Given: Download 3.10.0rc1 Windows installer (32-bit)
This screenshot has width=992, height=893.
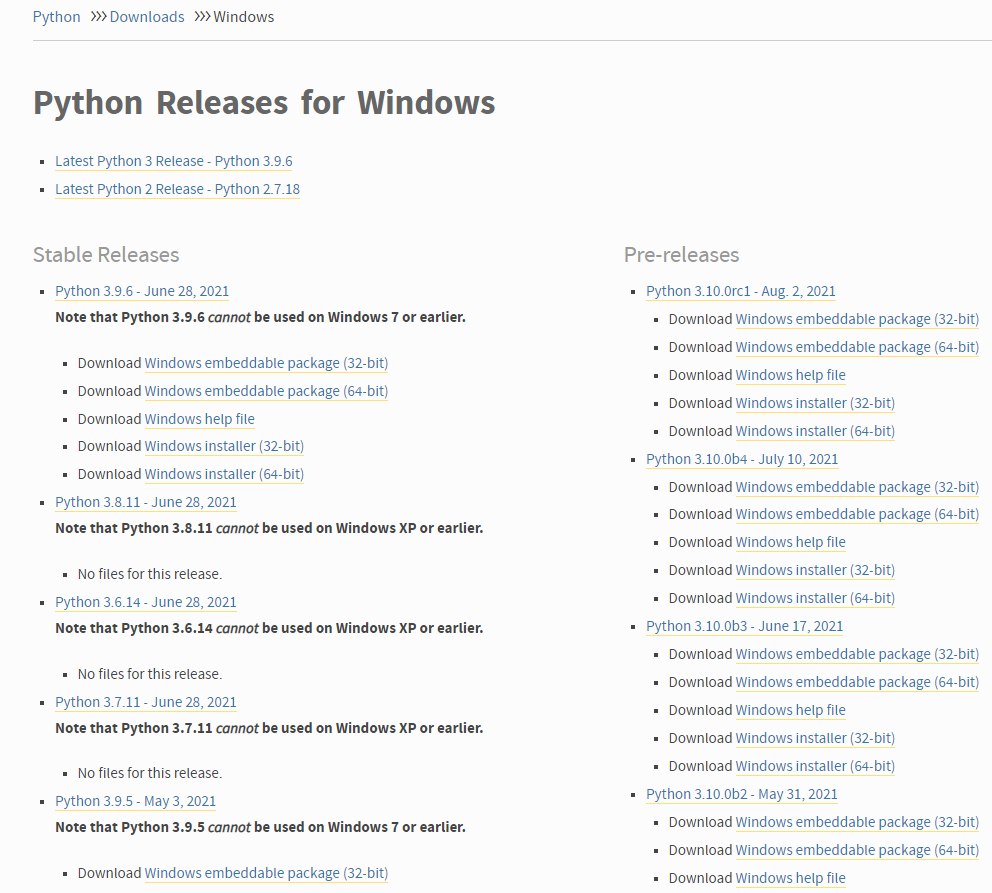Looking at the screenshot, I should [x=815, y=403].
